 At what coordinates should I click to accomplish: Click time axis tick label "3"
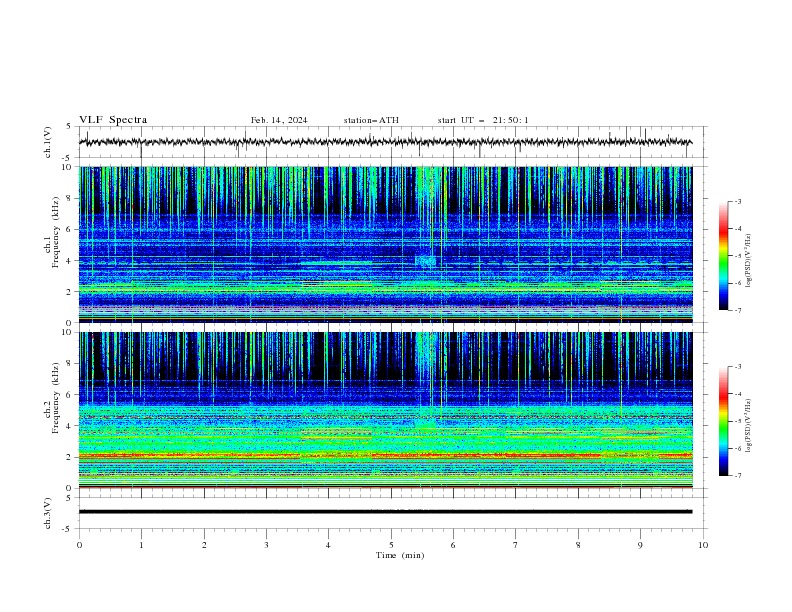(x=266, y=545)
